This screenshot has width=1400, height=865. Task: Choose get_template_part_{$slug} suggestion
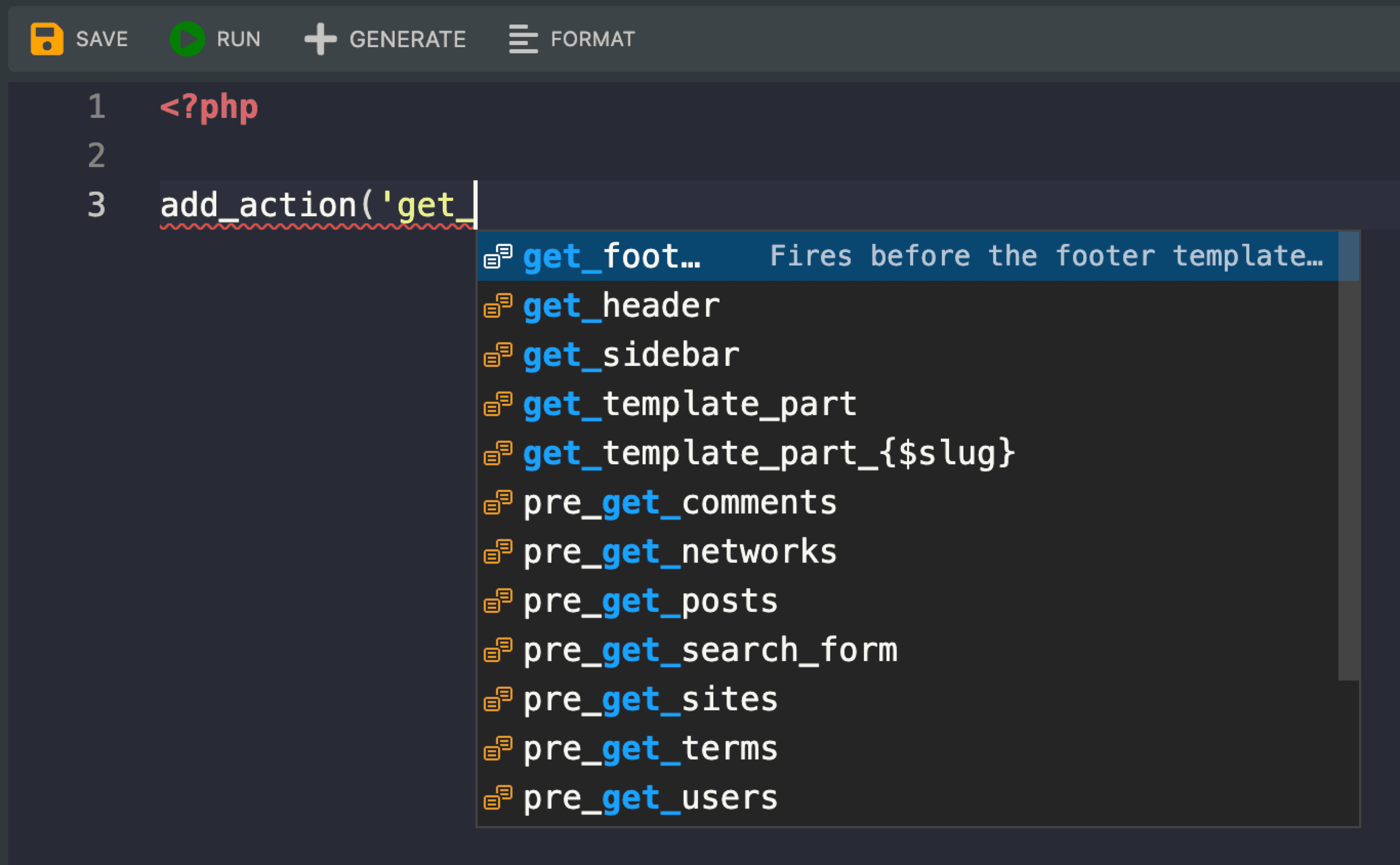click(908, 453)
